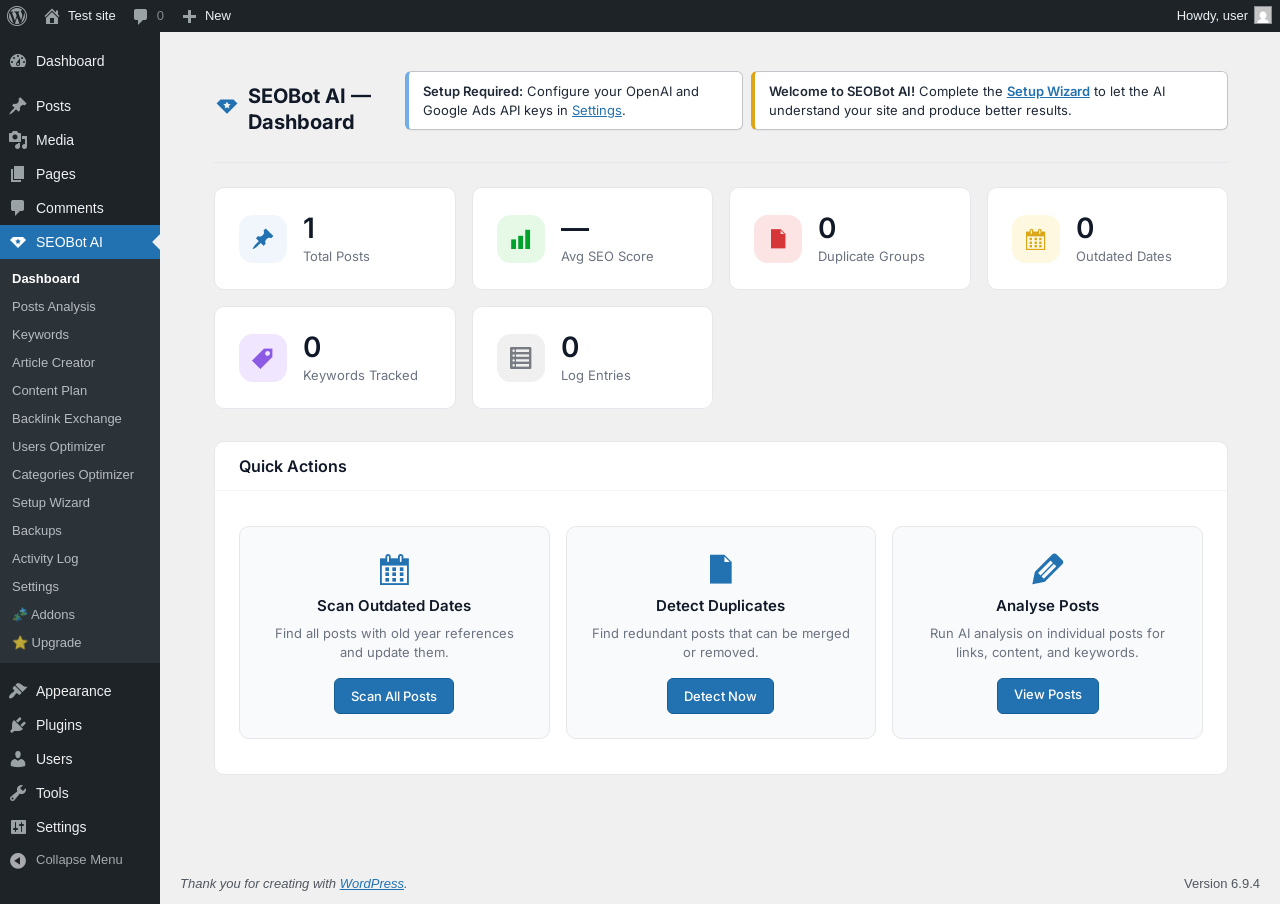The width and height of the screenshot is (1280, 904).
Task: Click the WordPress logo icon
Action: click(17, 16)
